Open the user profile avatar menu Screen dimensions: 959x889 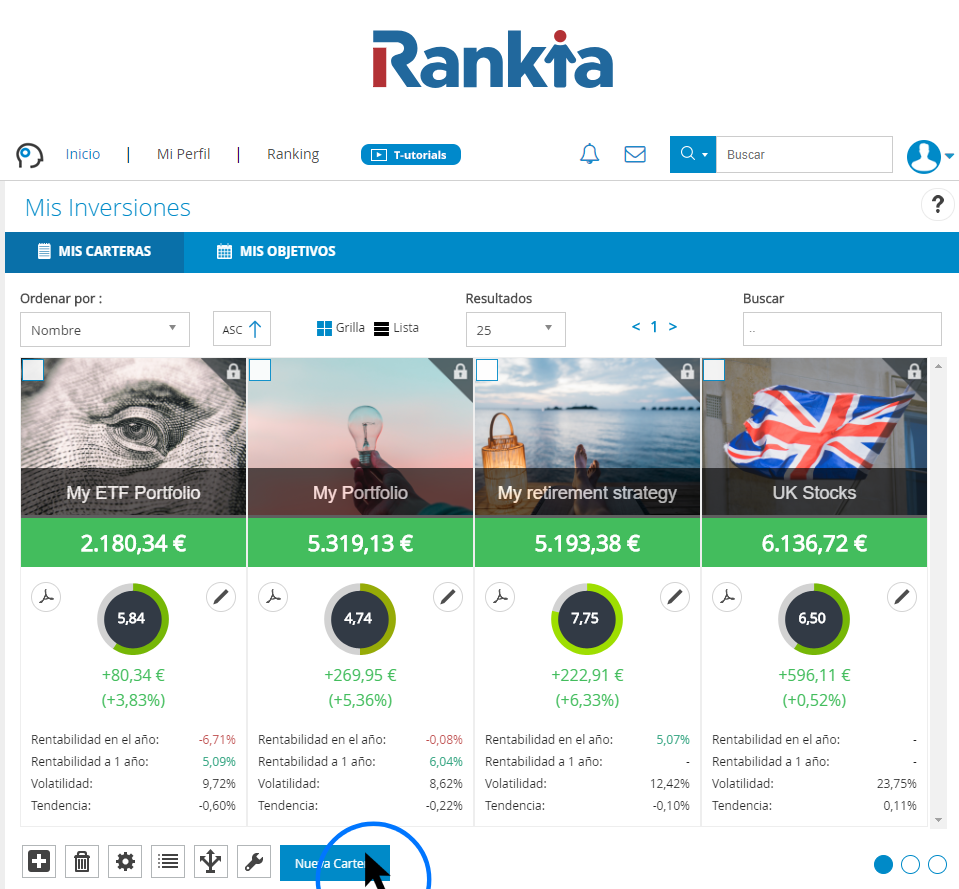point(929,155)
